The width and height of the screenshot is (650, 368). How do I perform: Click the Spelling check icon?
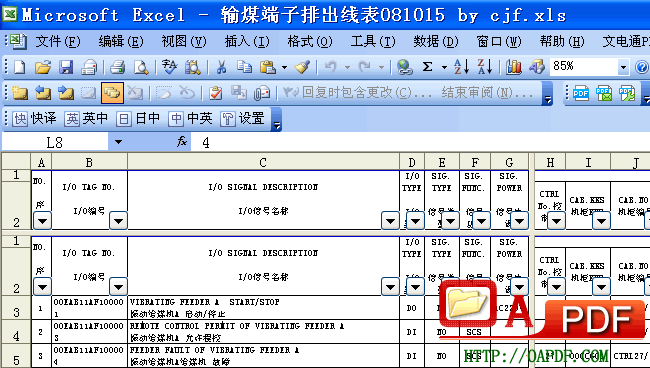click(169, 67)
